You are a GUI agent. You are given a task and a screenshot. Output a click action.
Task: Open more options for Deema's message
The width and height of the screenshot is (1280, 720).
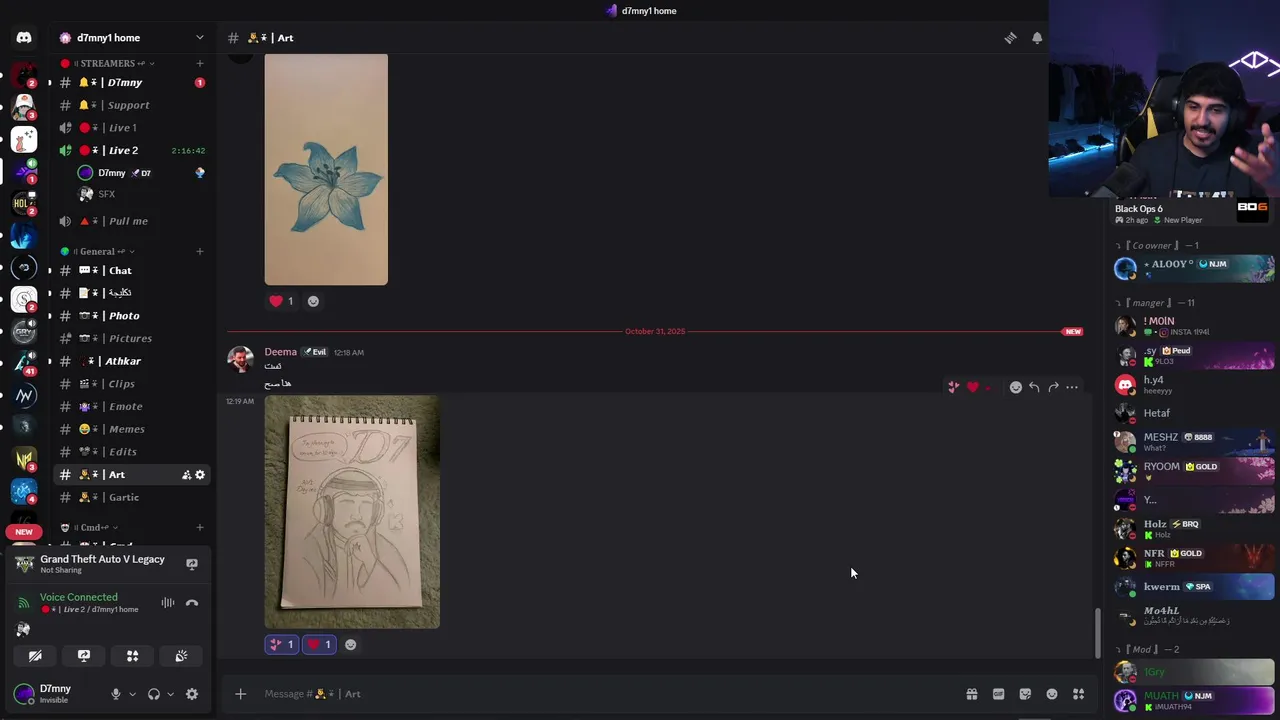coord(1072,387)
